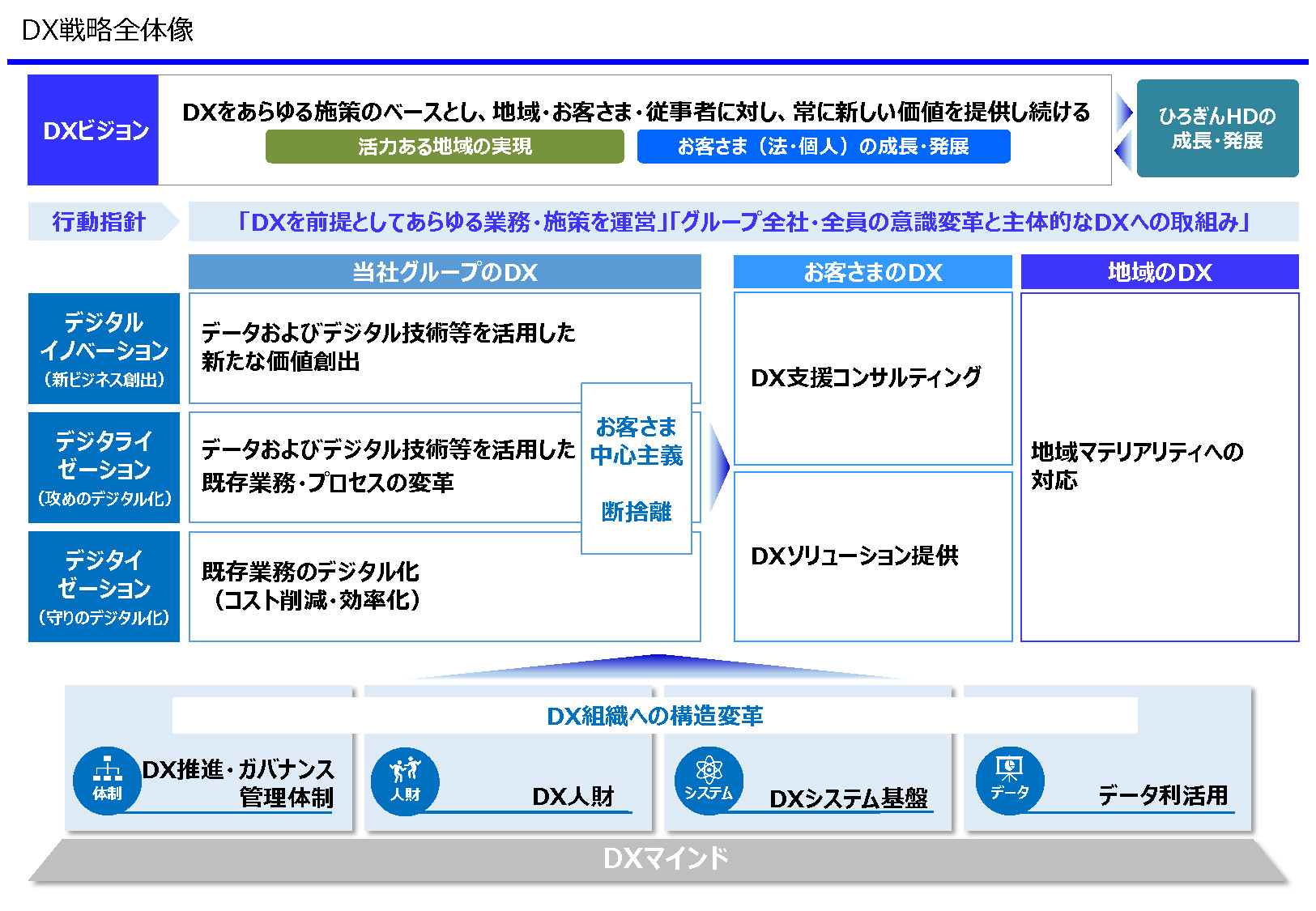Click the 新ビジネス創出 subtitle text
The height and width of the screenshot is (911, 1316).
coord(104,380)
